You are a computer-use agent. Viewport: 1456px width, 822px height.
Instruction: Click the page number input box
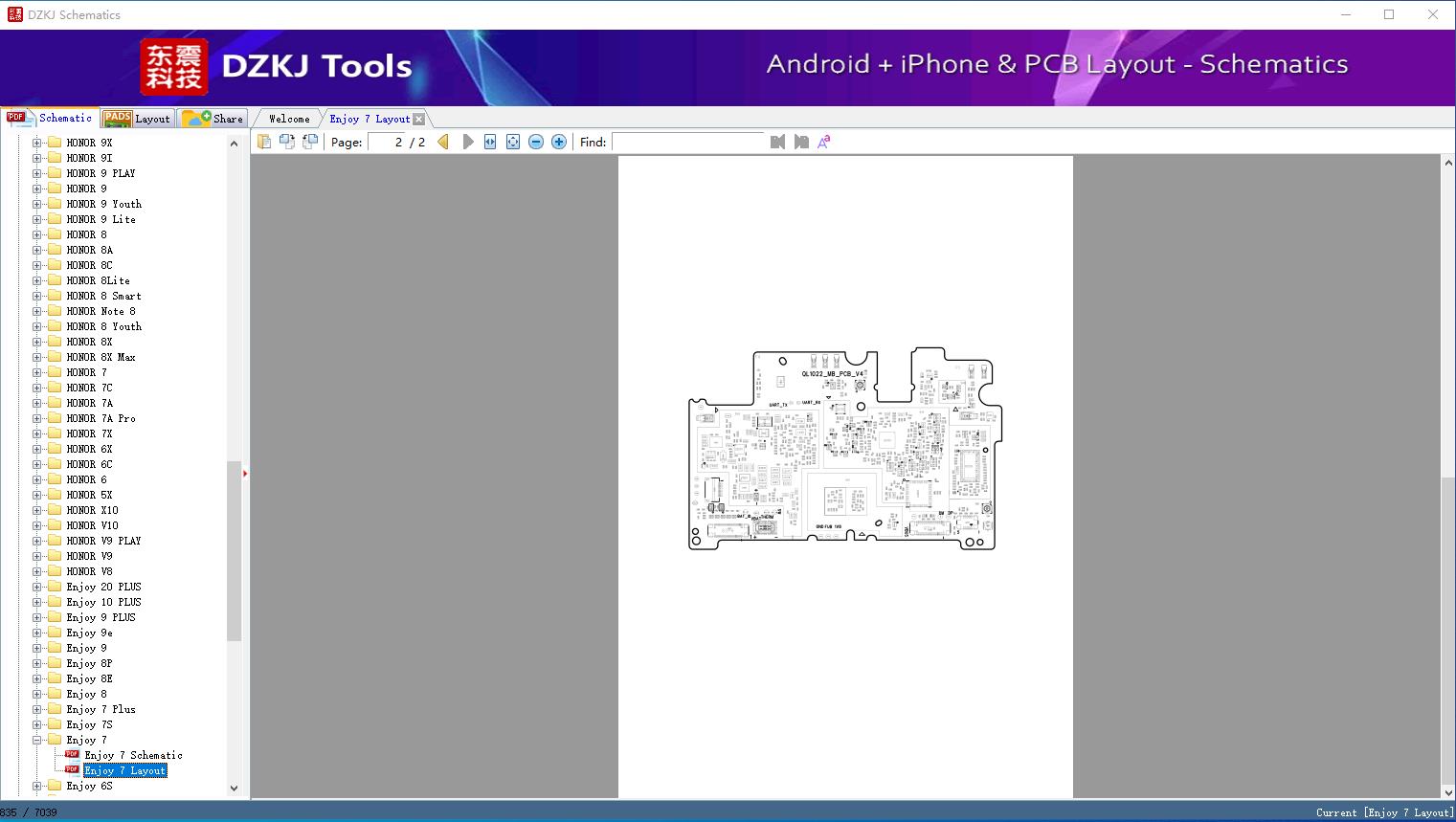388,142
